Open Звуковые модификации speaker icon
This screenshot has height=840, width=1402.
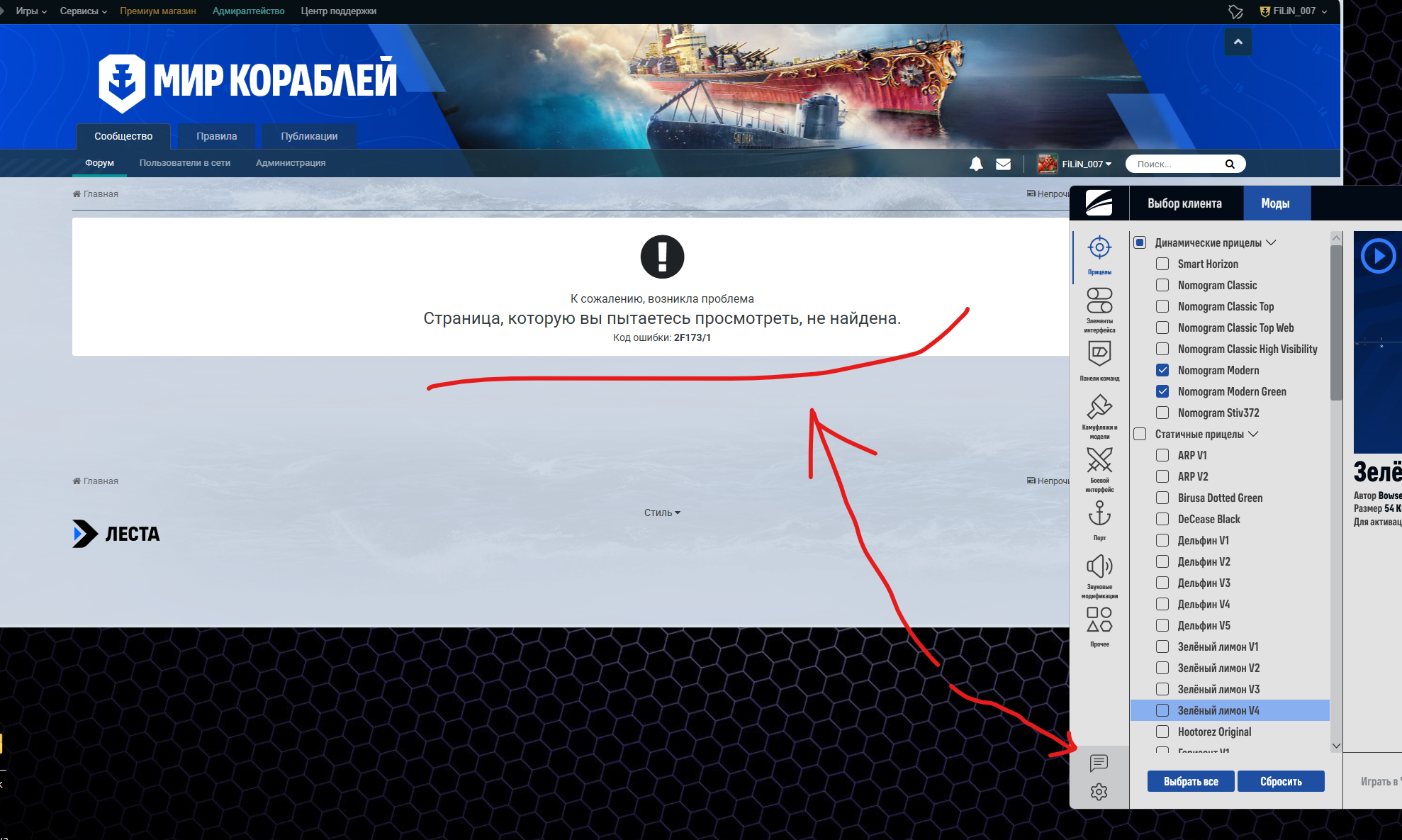(x=1099, y=566)
